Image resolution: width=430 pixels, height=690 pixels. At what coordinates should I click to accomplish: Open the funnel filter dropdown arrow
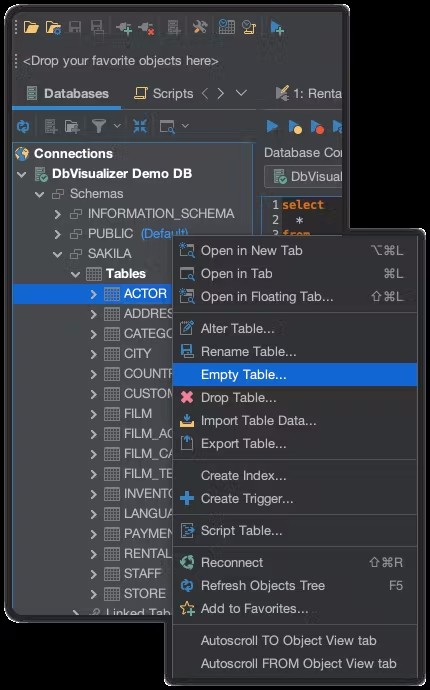pyautogui.click(x=117, y=126)
